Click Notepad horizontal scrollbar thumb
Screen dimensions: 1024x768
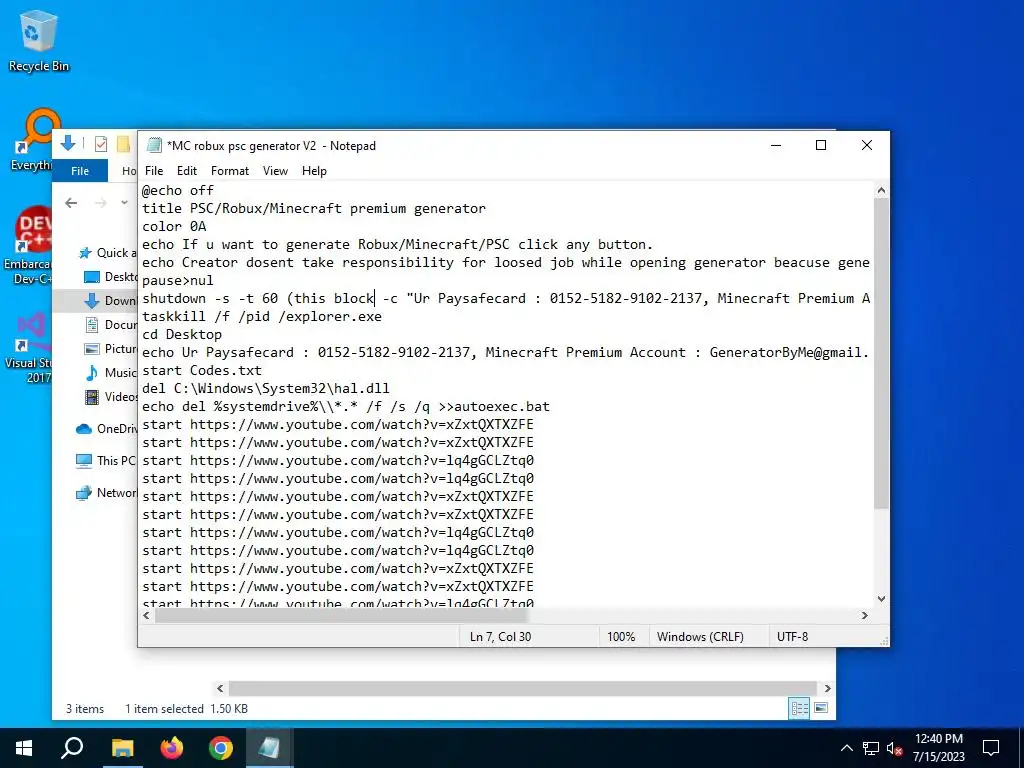(340, 615)
